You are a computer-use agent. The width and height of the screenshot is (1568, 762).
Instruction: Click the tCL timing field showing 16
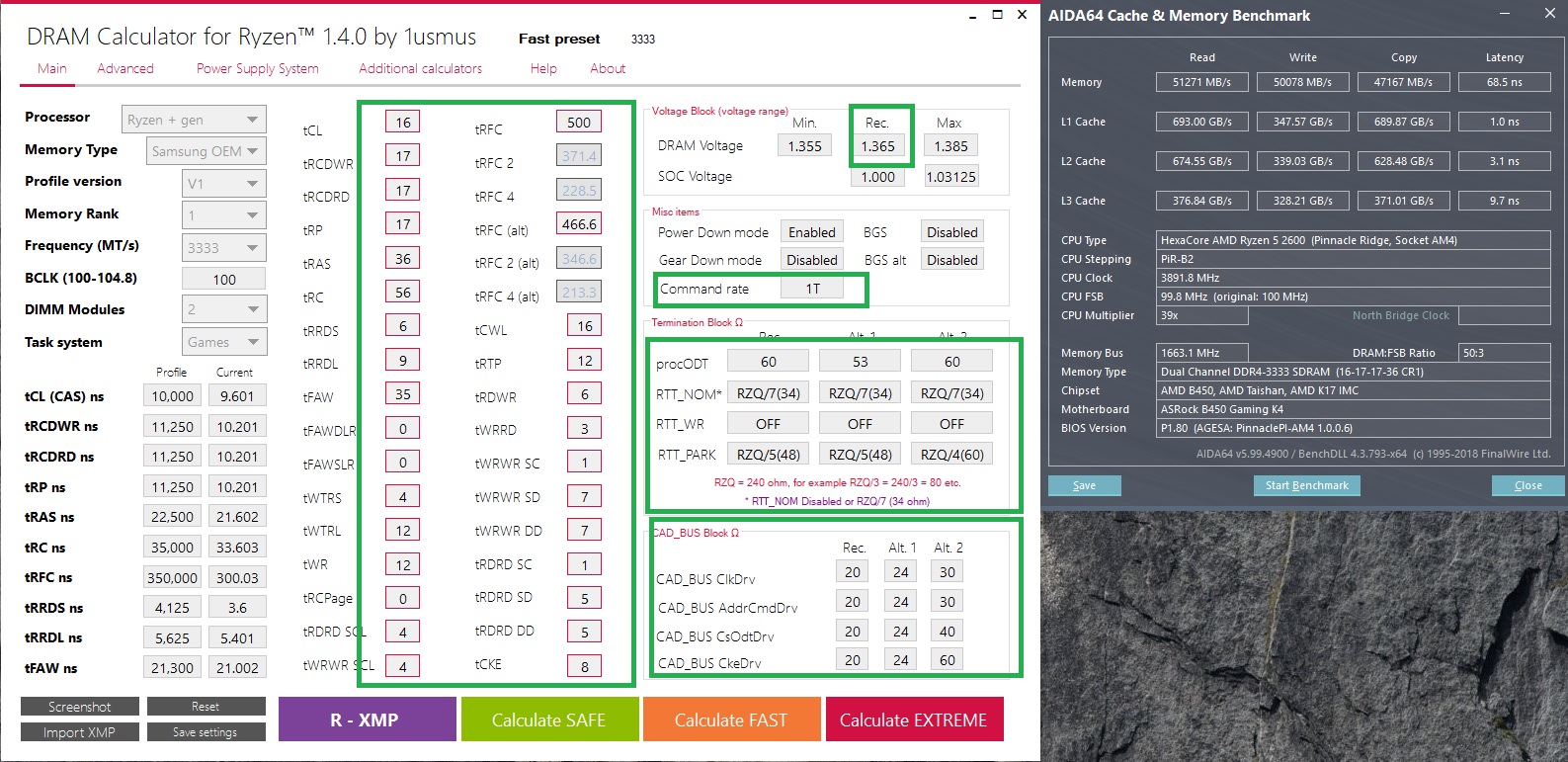pyautogui.click(x=403, y=122)
